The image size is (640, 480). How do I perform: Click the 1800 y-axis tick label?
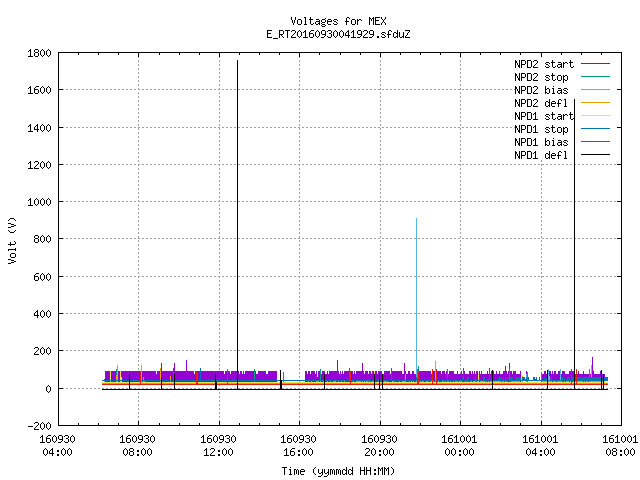pos(39,53)
